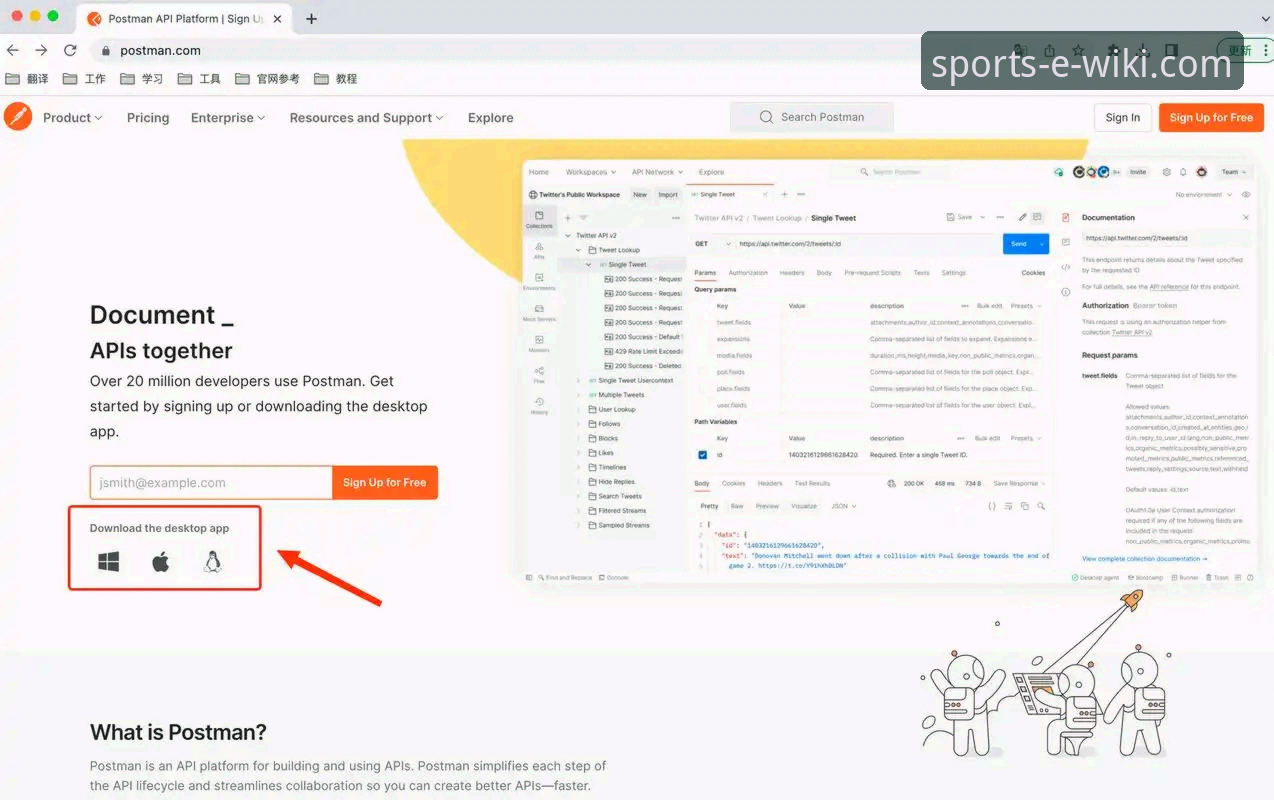Focus the Search Postman field
The image size is (1274, 800).
tap(812, 117)
